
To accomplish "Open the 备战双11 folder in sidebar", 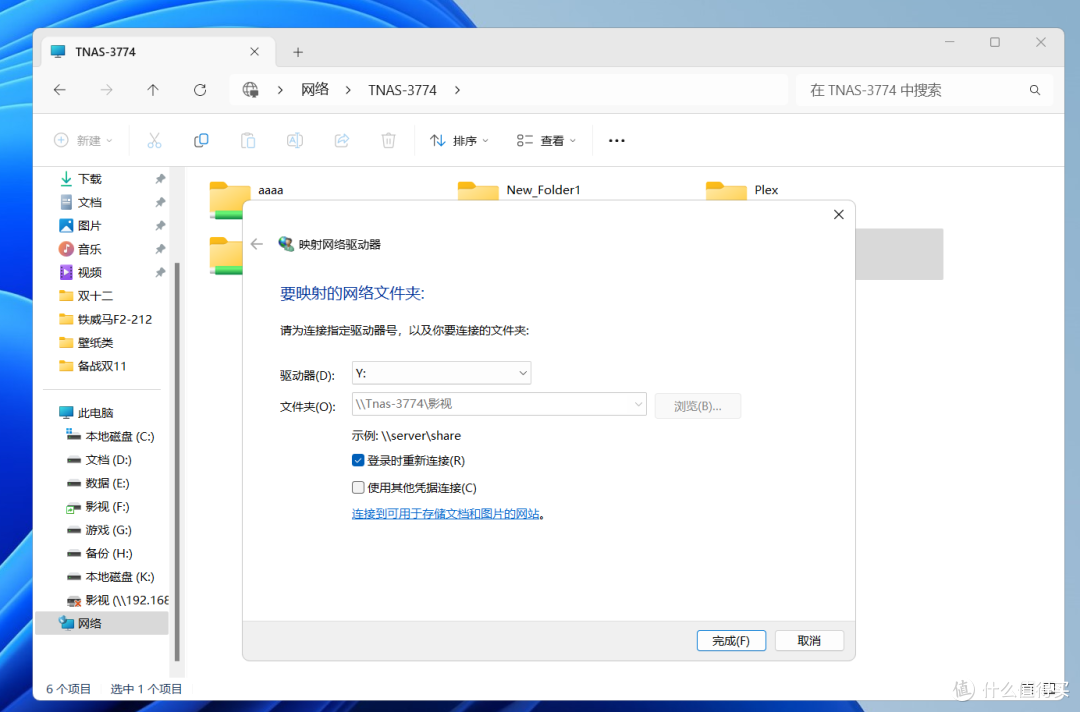I will (102, 366).
